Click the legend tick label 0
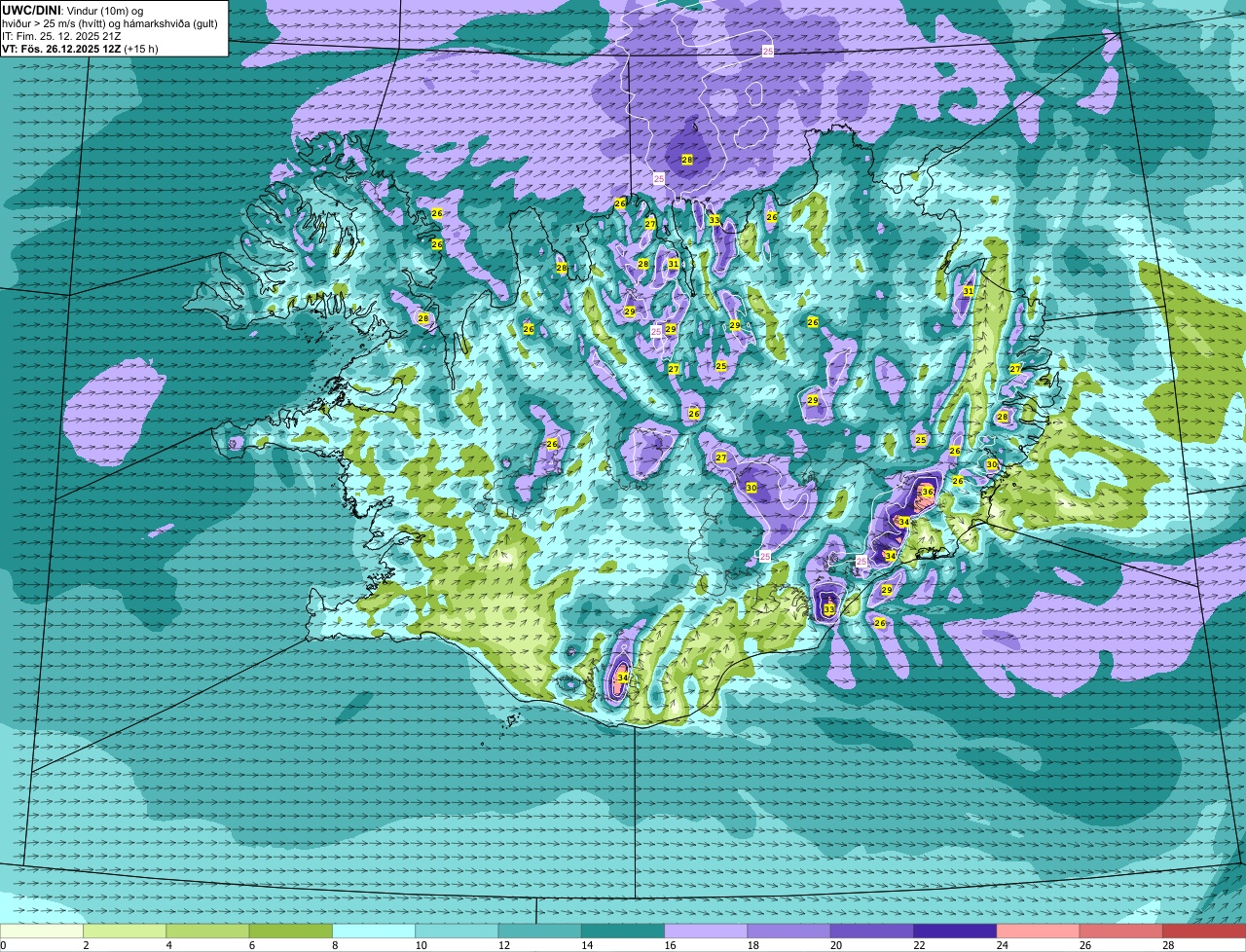 click(x=3, y=945)
